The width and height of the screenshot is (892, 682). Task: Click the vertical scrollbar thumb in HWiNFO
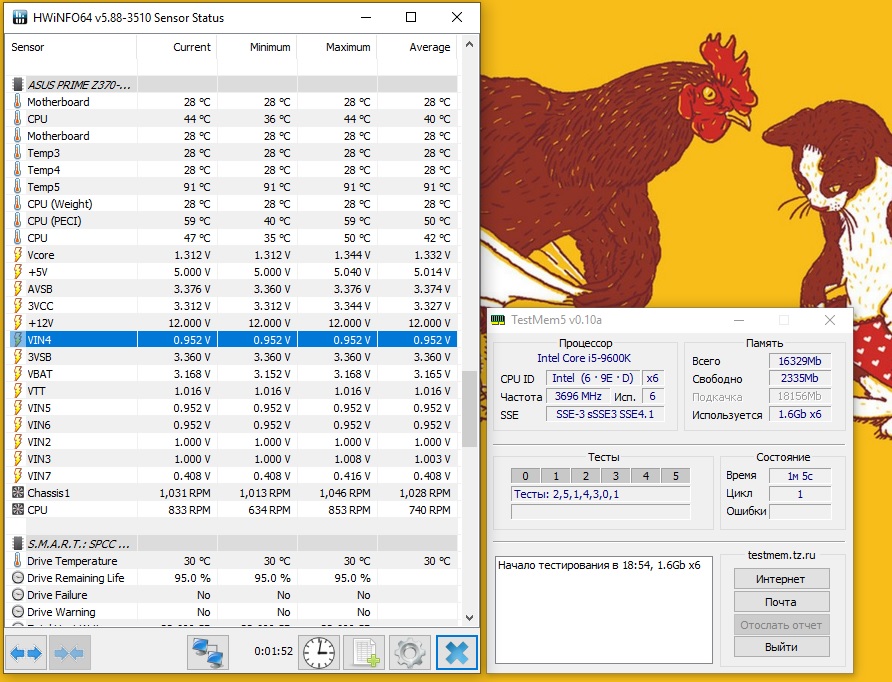click(469, 409)
